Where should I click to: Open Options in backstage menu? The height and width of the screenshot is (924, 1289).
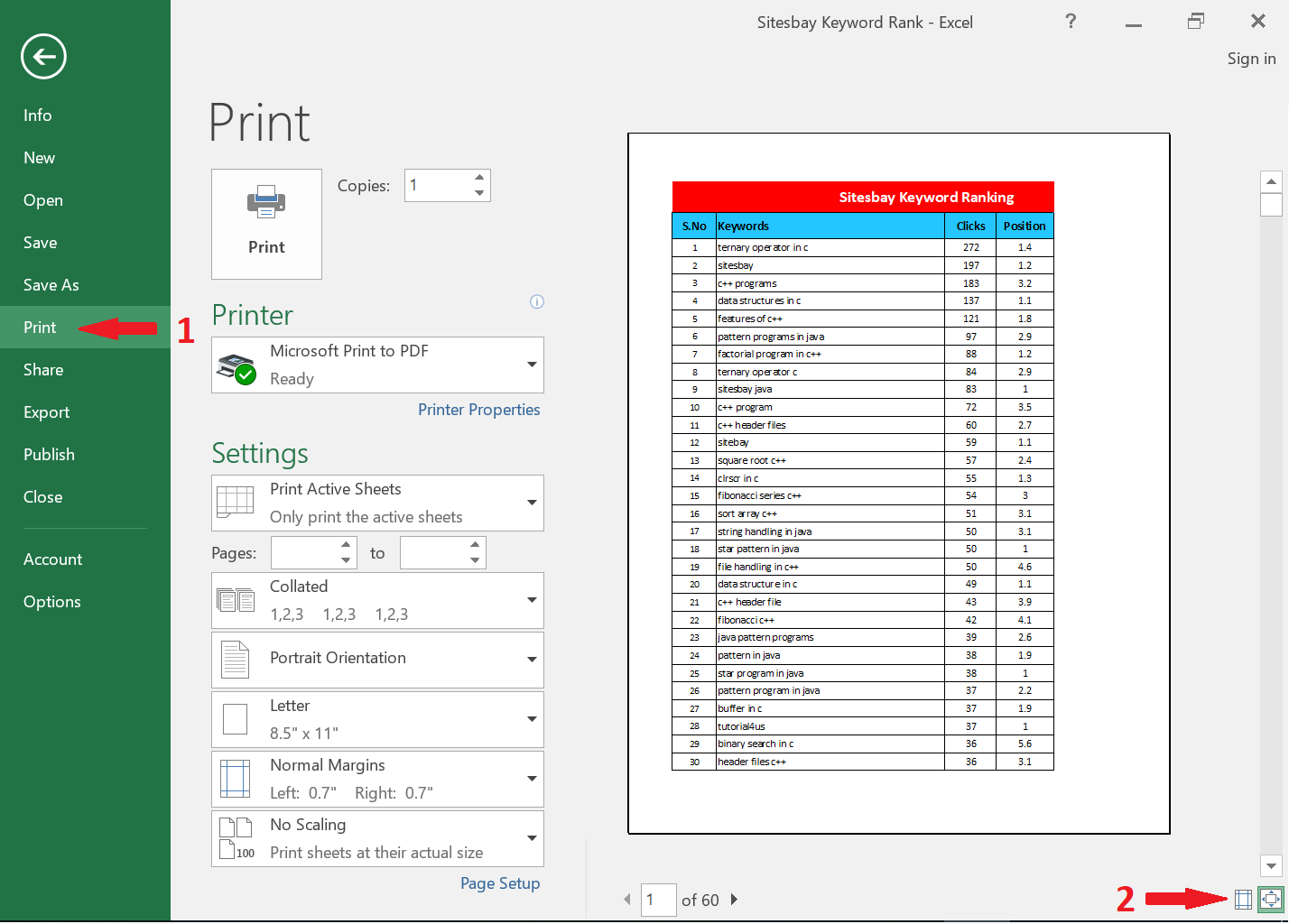[85, 602]
